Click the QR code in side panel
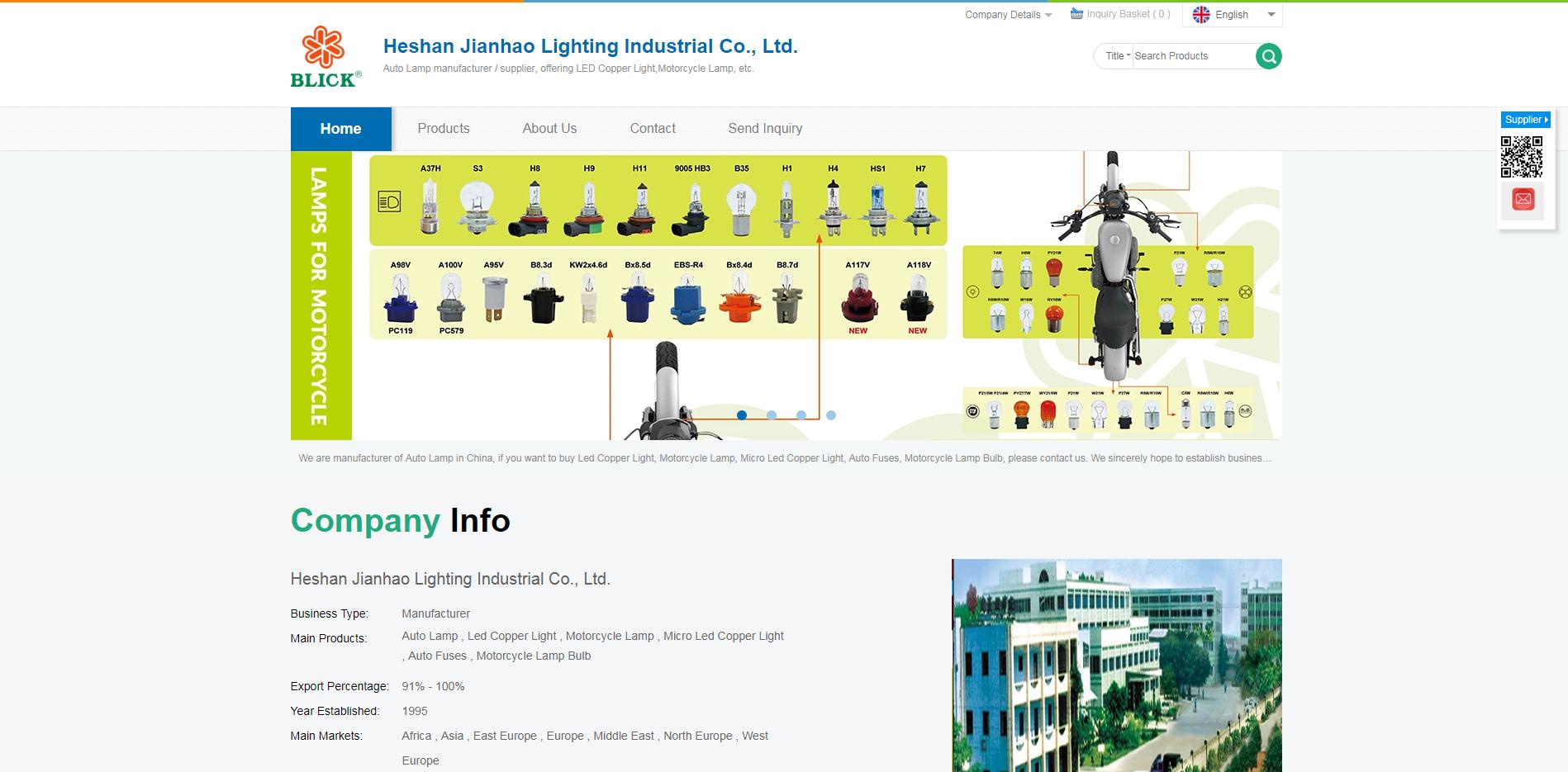Image resolution: width=1568 pixels, height=772 pixels. pos(1521,157)
